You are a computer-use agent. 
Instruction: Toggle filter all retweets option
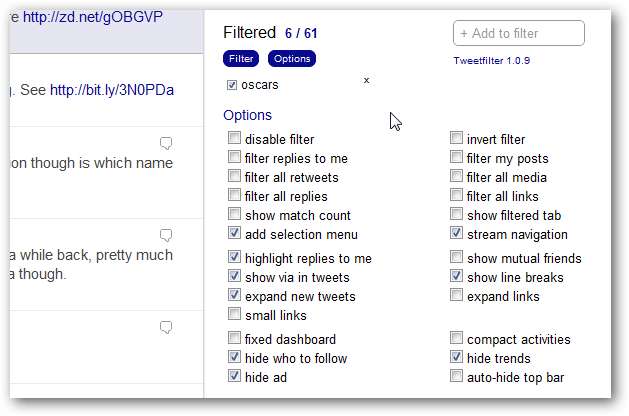coord(234,177)
